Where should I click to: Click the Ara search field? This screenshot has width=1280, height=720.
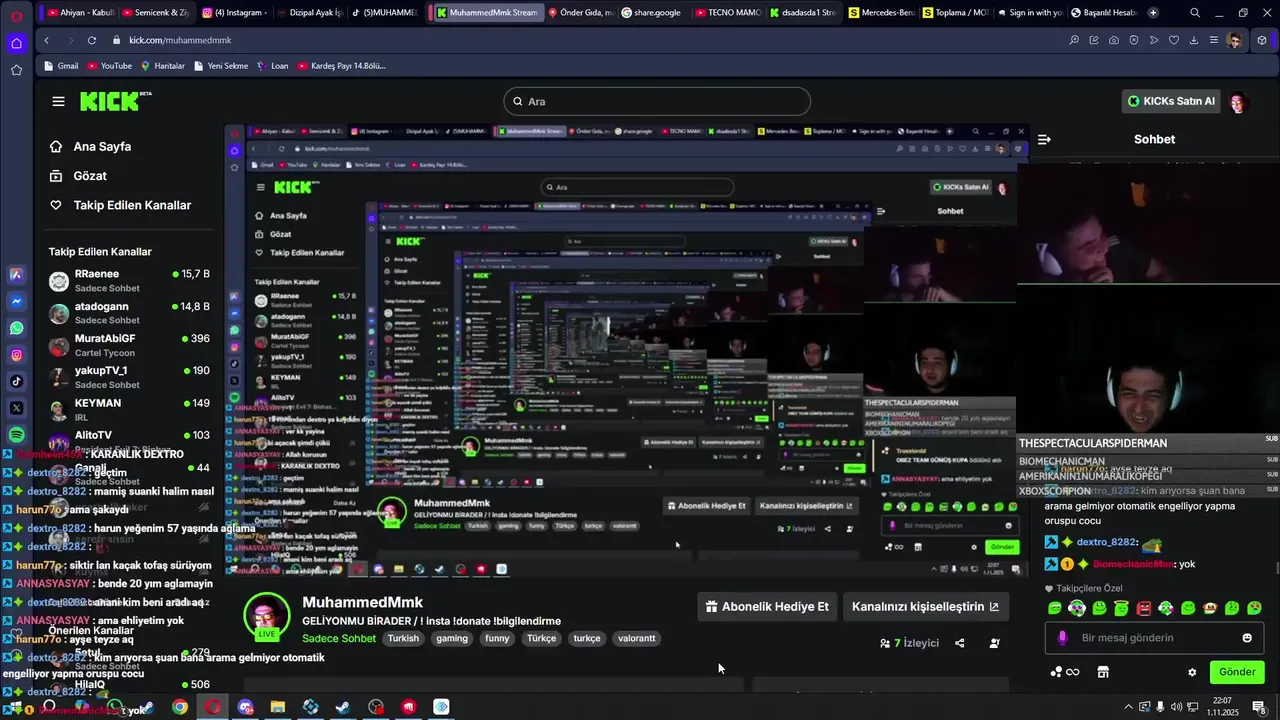point(657,101)
